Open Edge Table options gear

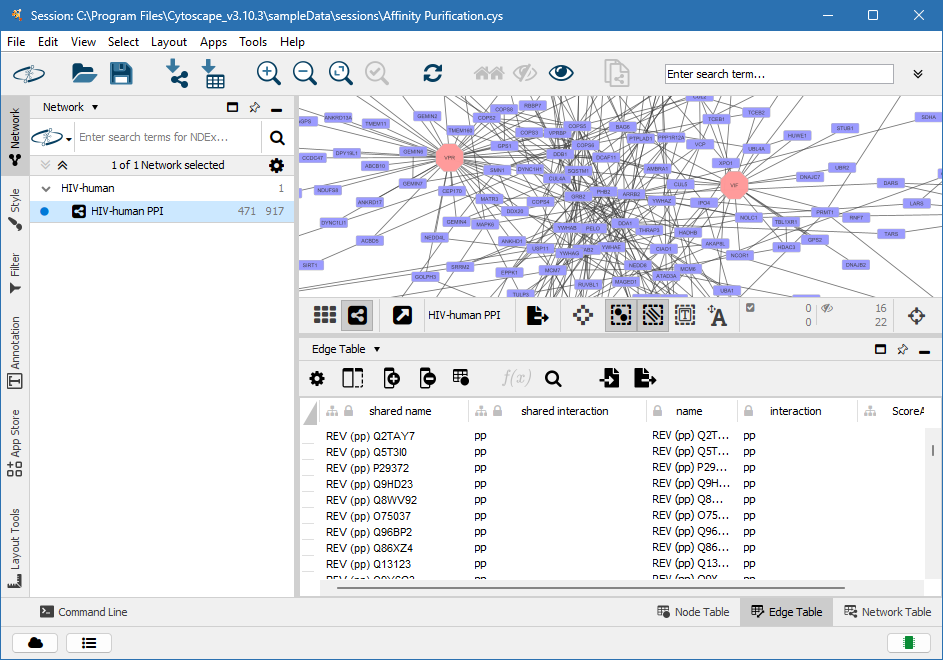pyautogui.click(x=316, y=378)
